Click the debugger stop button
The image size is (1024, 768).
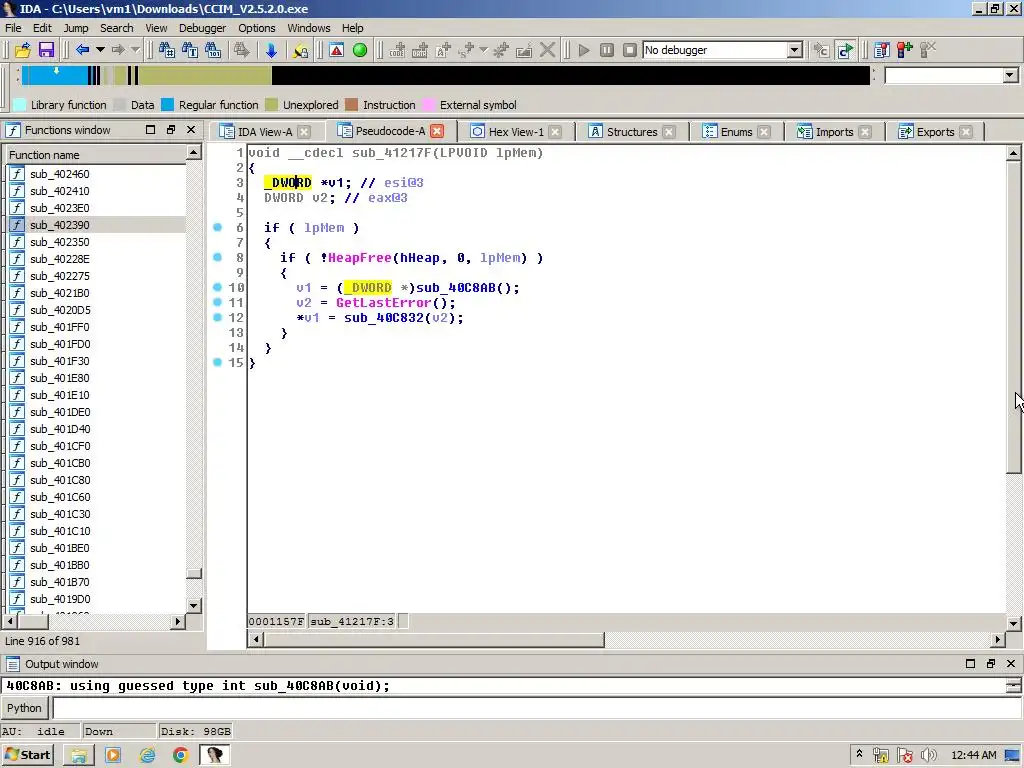click(630, 50)
